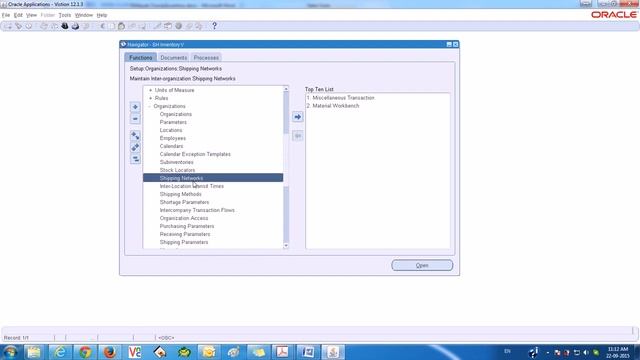Switch to the Processes tab
Image resolution: width=640 pixels, height=360 pixels.
point(206,58)
